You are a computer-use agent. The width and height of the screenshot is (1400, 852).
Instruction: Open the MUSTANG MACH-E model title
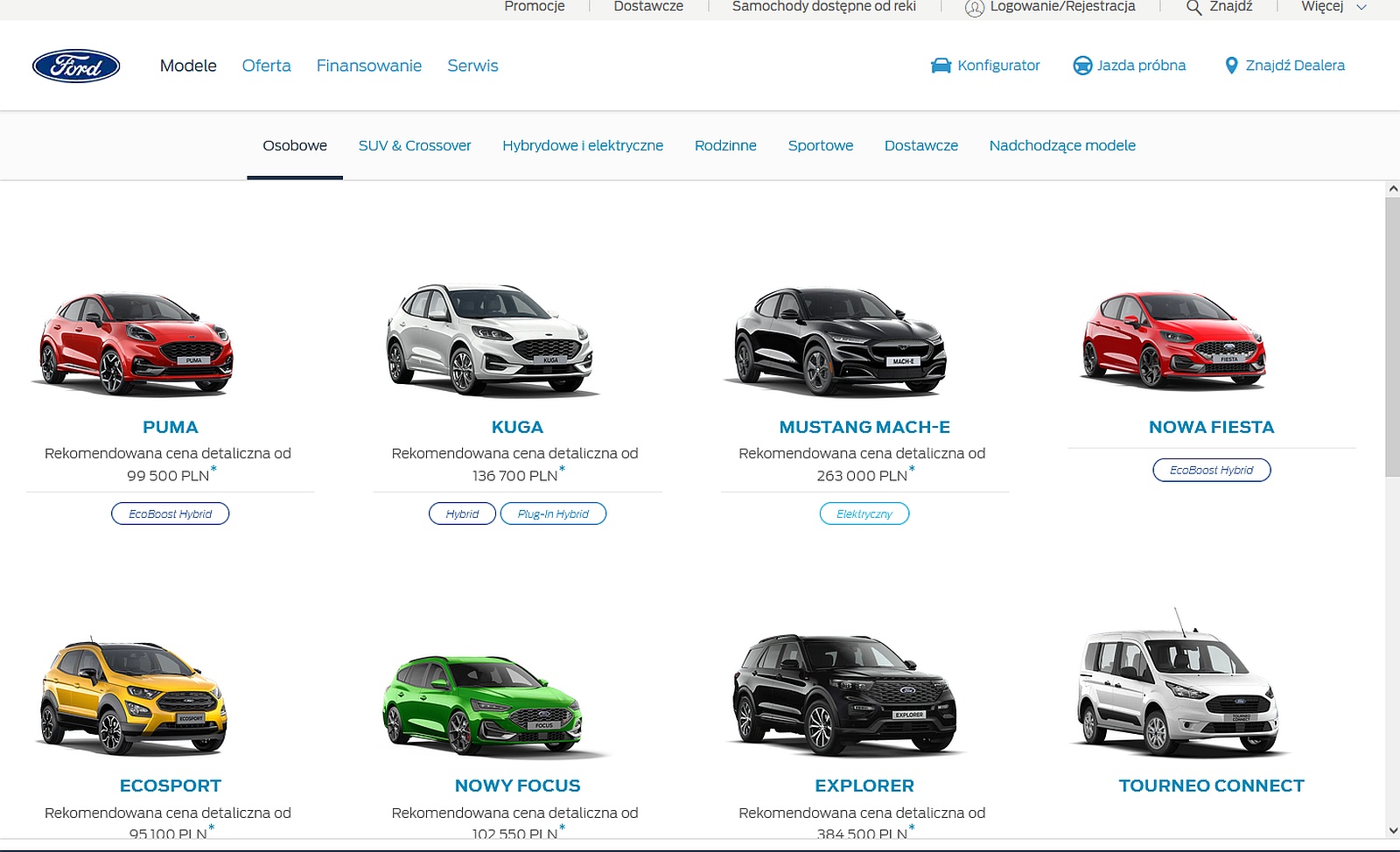(x=864, y=427)
